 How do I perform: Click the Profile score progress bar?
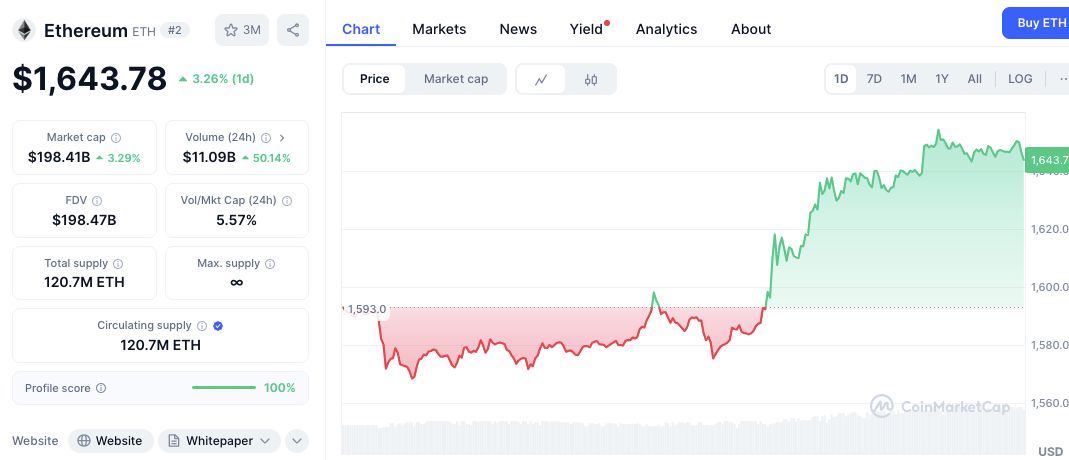coord(223,388)
